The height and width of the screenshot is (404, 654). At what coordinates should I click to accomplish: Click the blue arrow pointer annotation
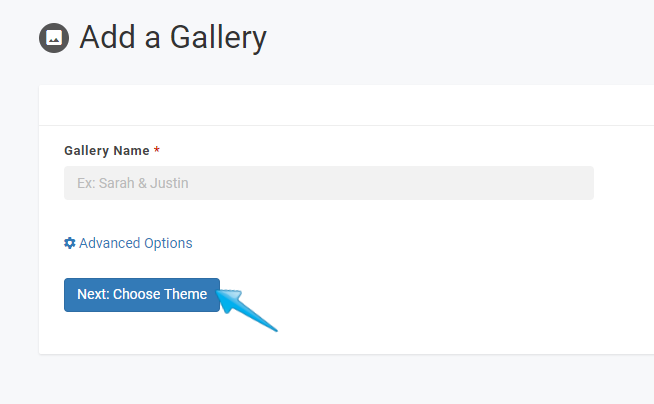pyautogui.click(x=247, y=310)
